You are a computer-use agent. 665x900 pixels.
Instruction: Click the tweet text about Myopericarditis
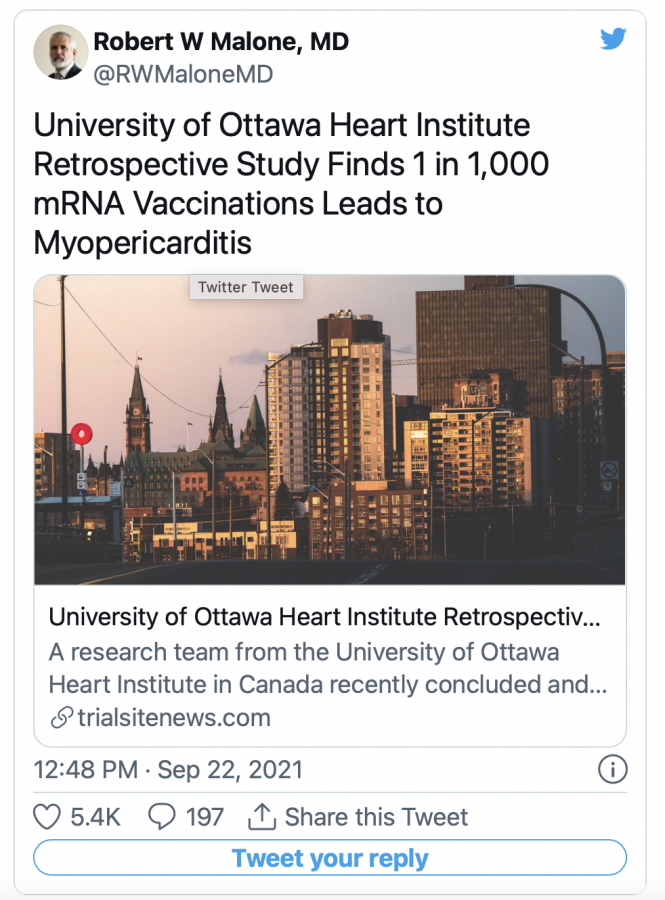coord(291,184)
